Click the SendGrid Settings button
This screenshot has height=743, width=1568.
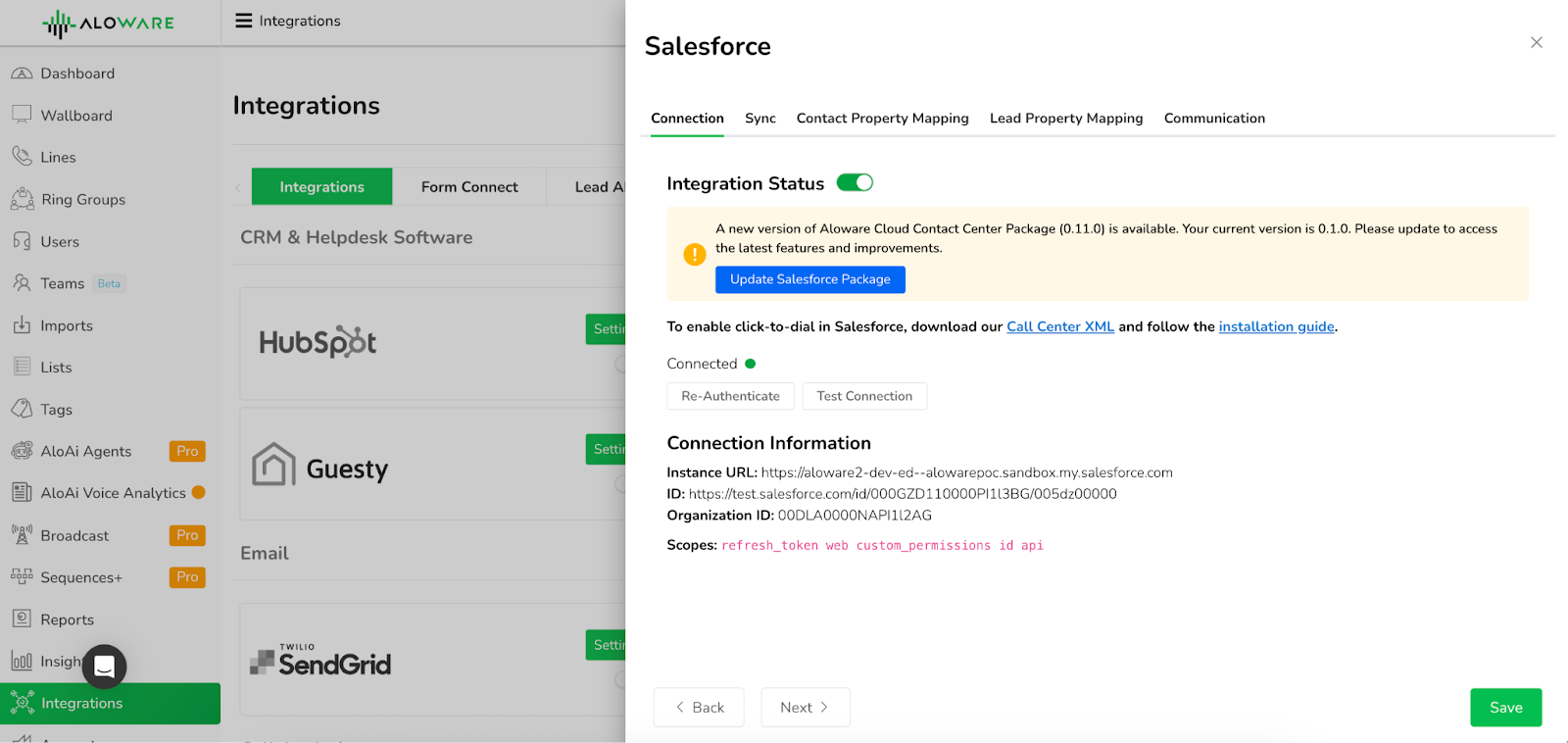tap(607, 645)
